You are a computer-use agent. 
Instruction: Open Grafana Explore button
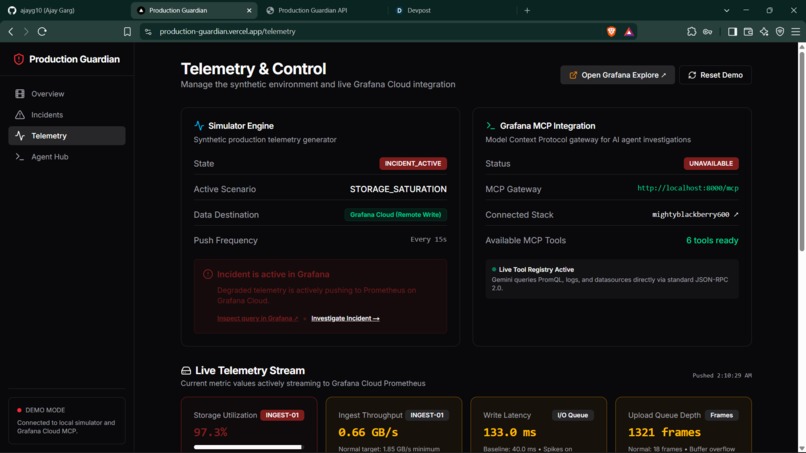pos(617,75)
